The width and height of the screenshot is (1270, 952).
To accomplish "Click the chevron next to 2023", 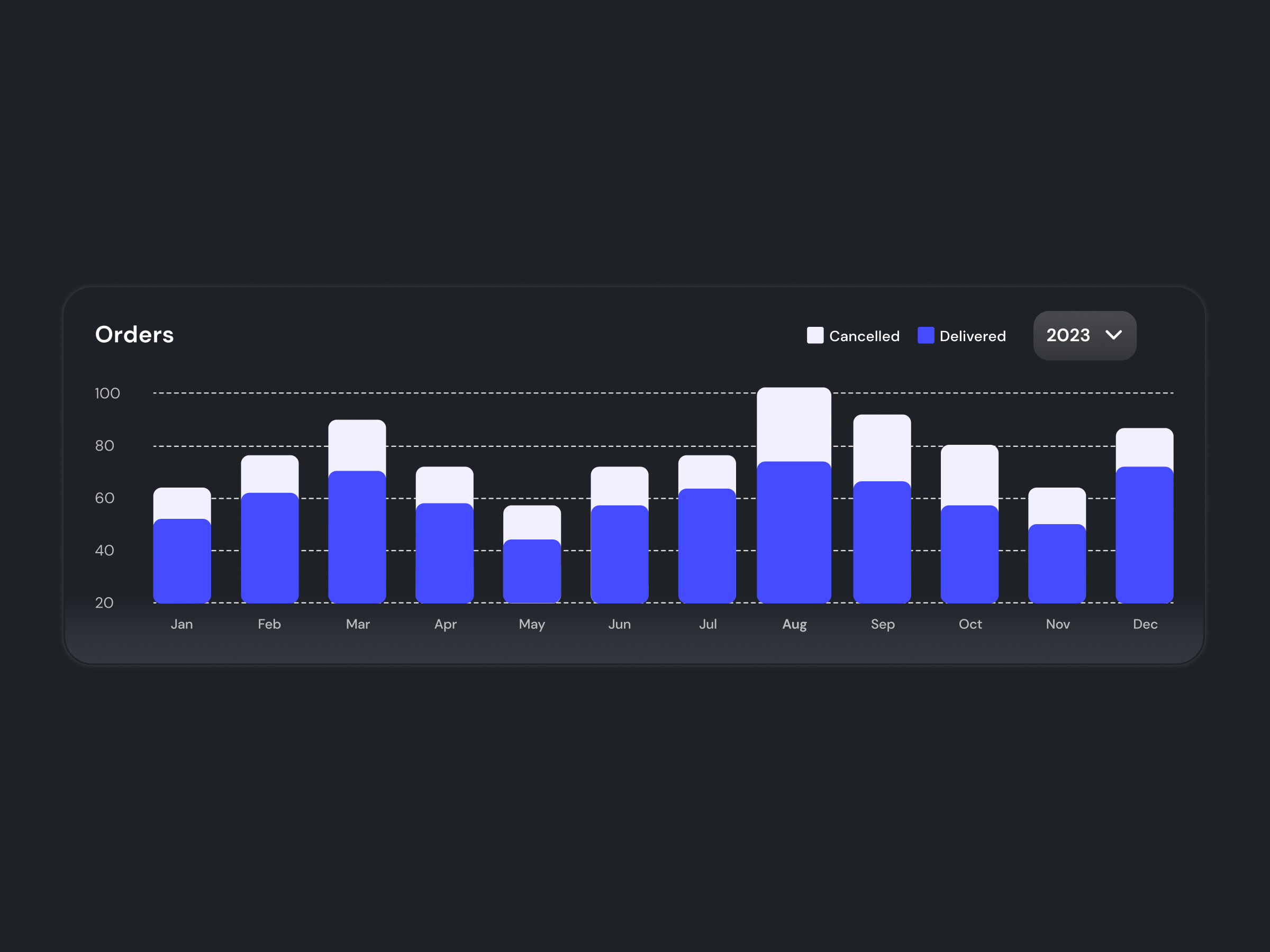I will pyautogui.click(x=1114, y=336).
